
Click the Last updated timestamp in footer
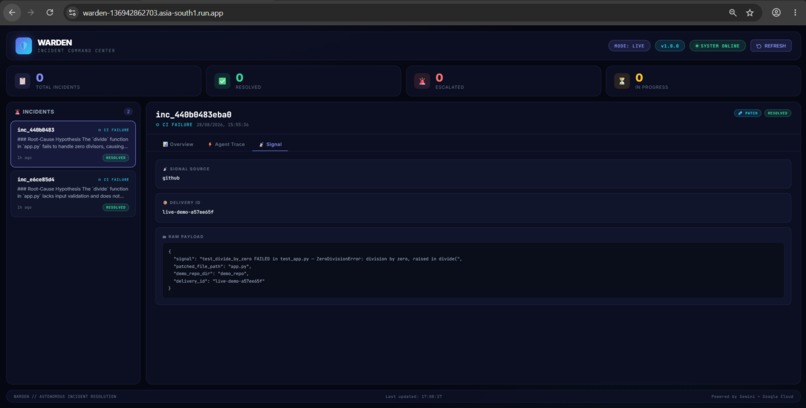pos(414,397)
